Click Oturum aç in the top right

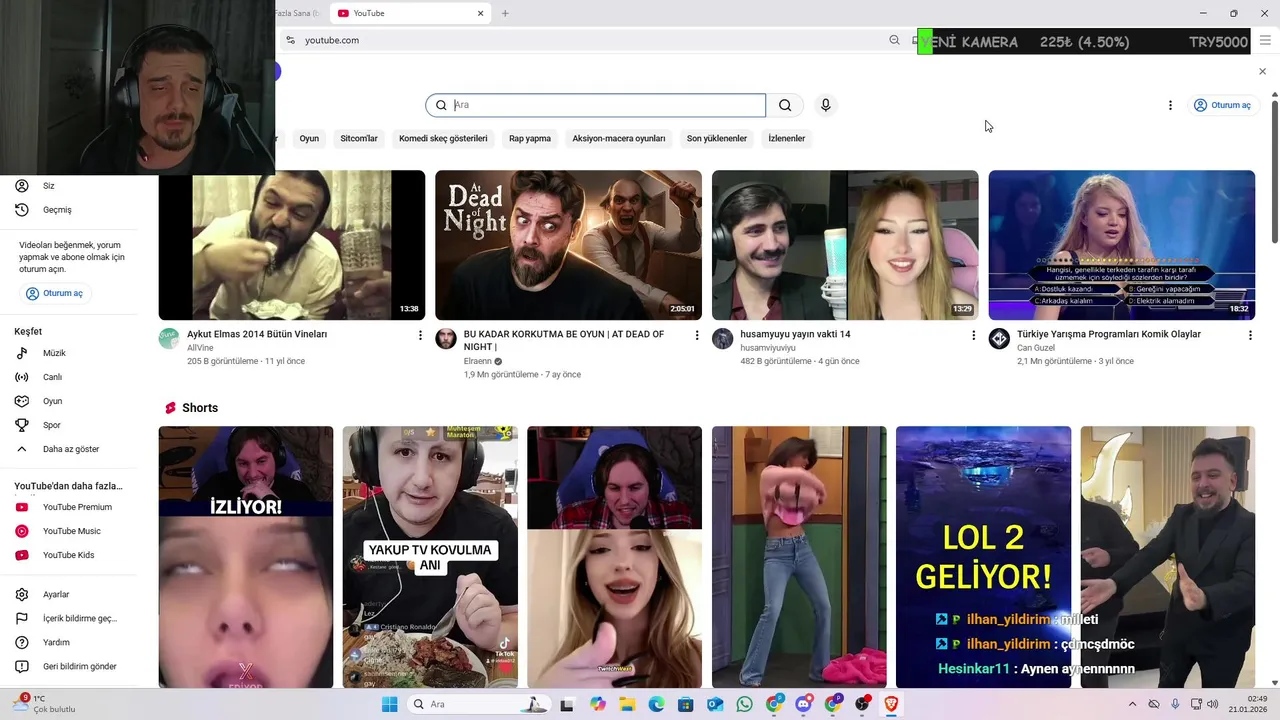[1222, 105]
